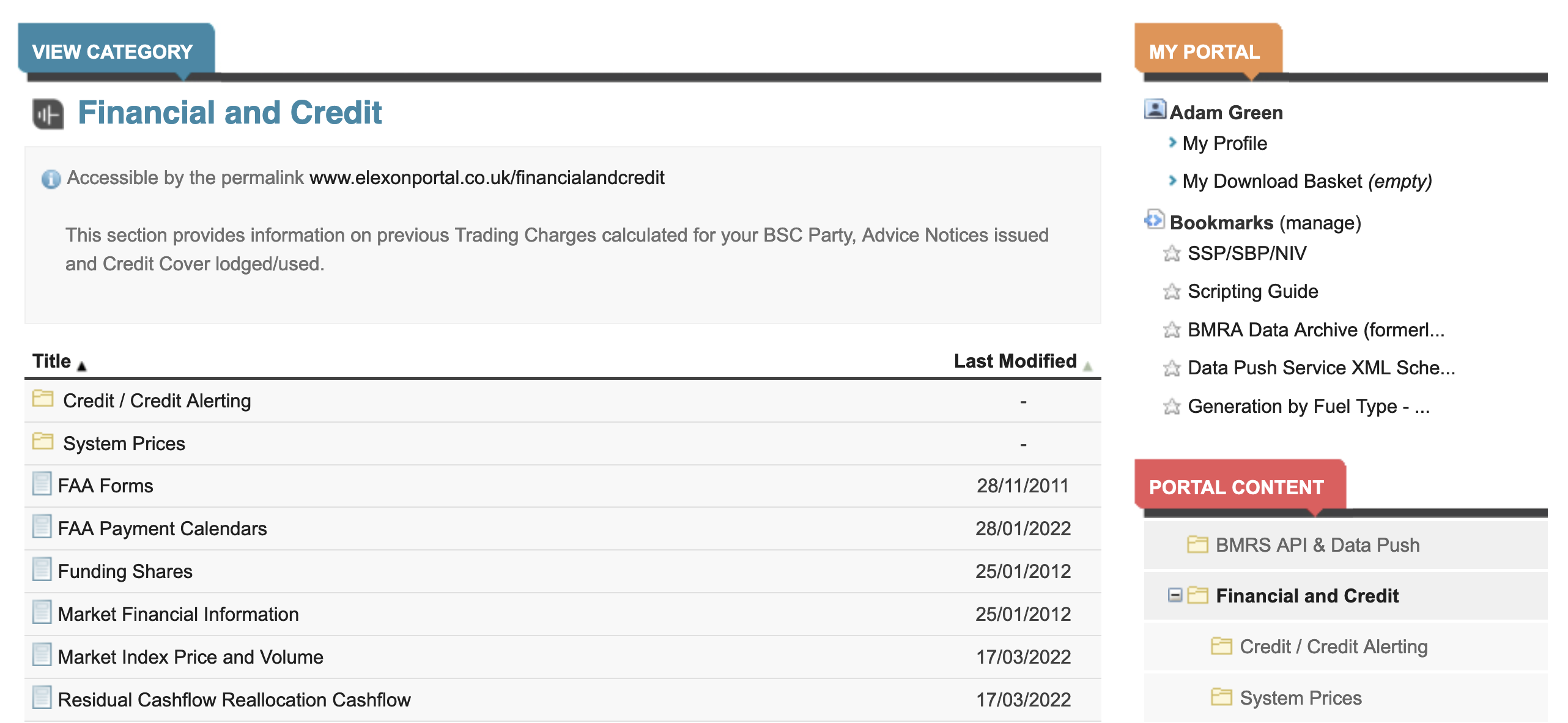Click the Bookmarks icon in My Portal
1568x723 pixels.
pos(1155,220)
